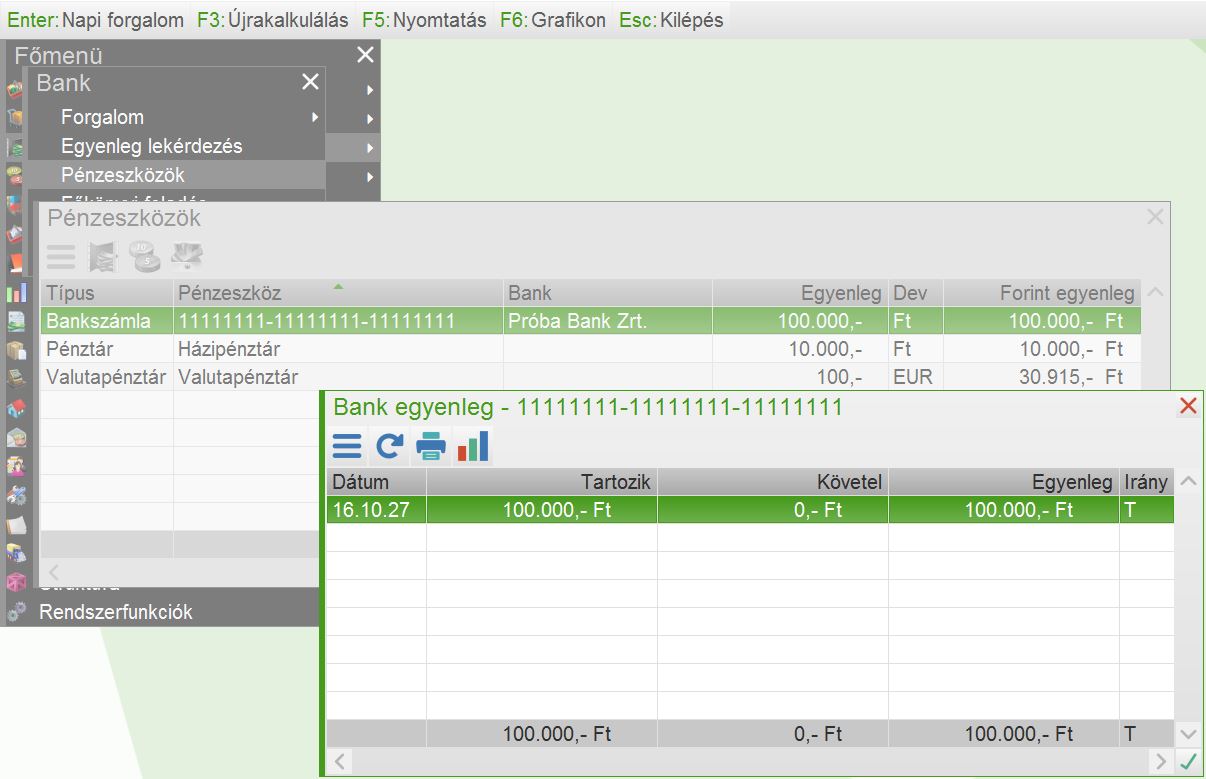Expand the first Főmenü submenu arrow
Image resolution: width=1206 pixels, height=779 pixels.
[x=370, y=90]
